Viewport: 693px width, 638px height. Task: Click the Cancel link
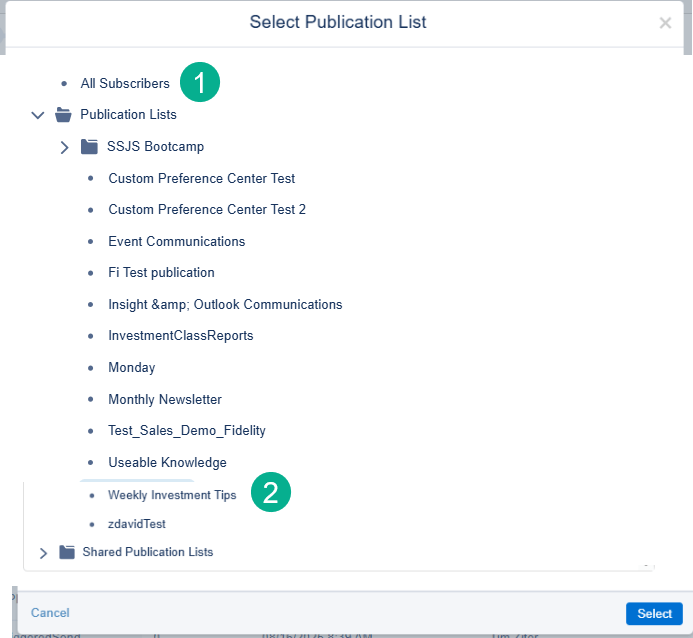tap(50, 613)
